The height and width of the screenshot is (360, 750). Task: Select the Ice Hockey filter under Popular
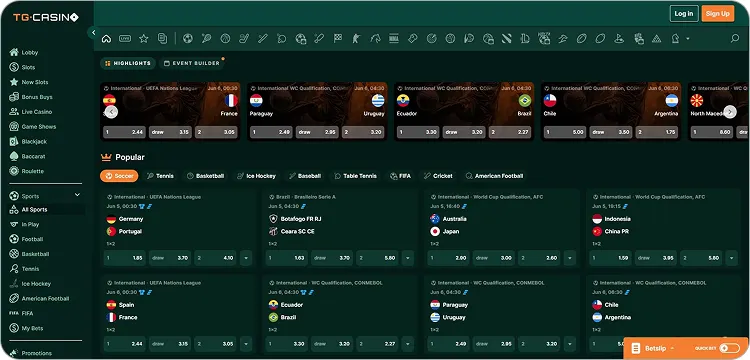[x=257, y=176]
